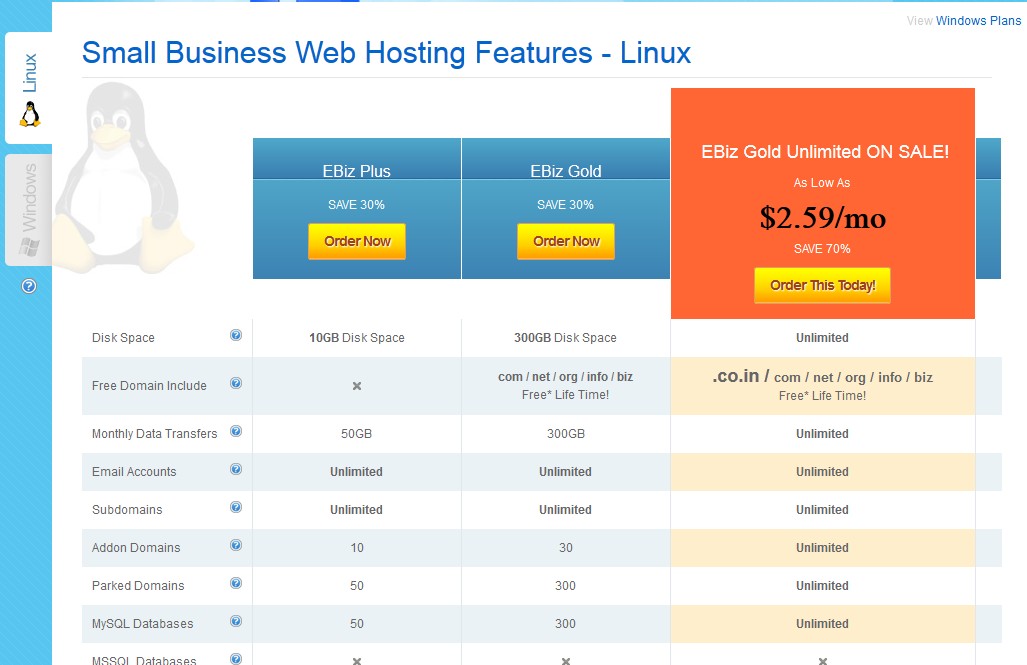Viewport: 1027px width, 665px height.
Task: Open the help icon below the Windows tab
Action: pos(29,286)
